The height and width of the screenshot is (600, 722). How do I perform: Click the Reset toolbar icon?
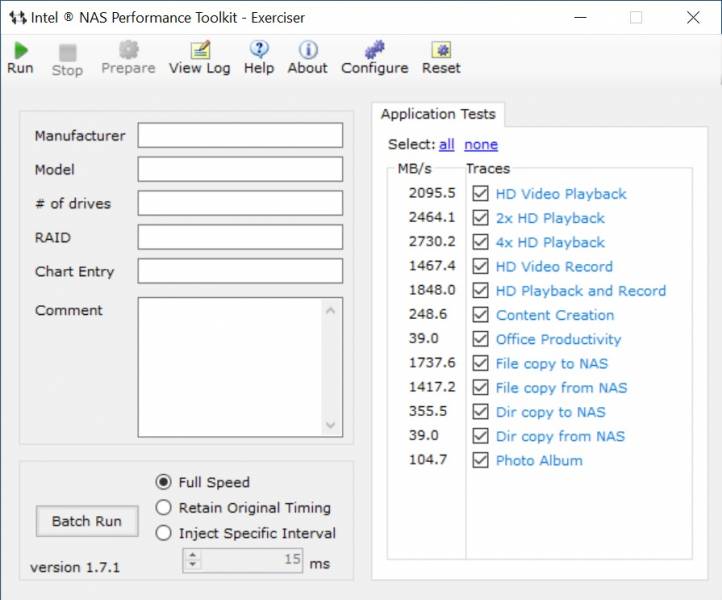click(441, 50)
